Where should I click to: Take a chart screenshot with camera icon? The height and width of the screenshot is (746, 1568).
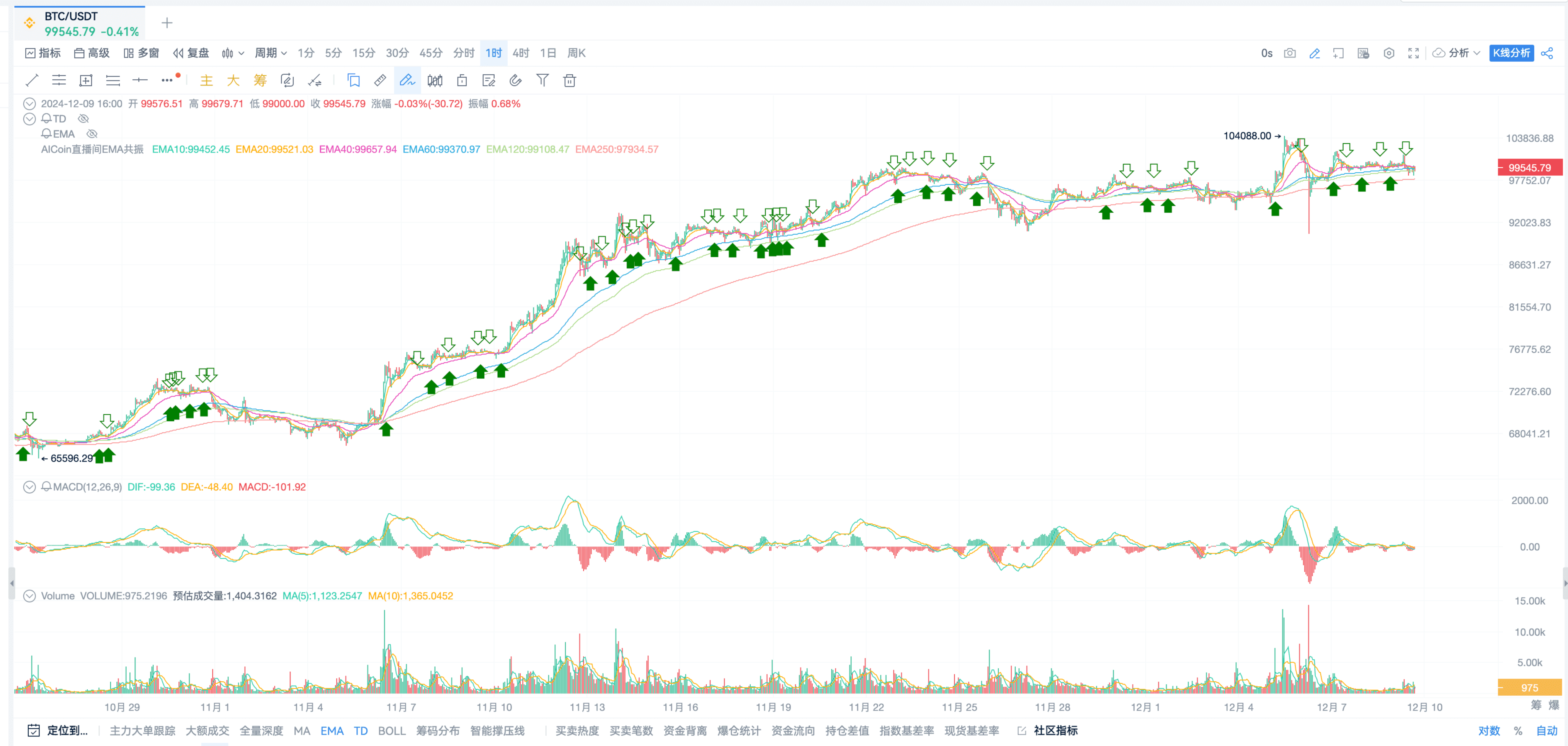pyautogui.click(x=1290, y=53)
